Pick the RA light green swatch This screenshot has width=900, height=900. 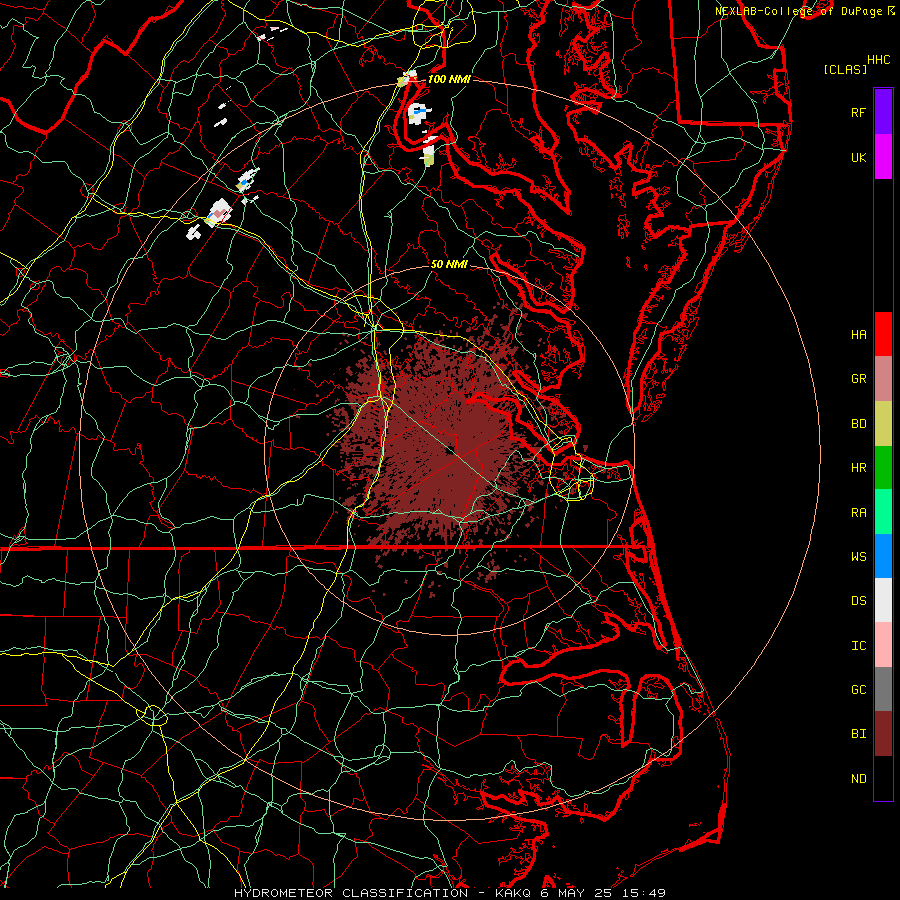[883, 512]
